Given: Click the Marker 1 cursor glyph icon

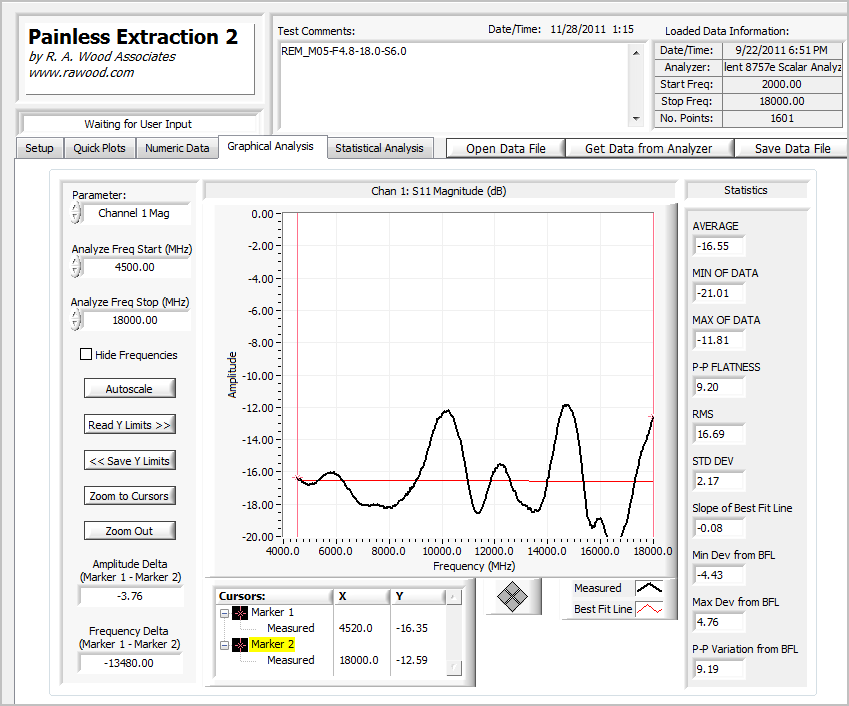Looking at the screenshot, I should [240, 613].
